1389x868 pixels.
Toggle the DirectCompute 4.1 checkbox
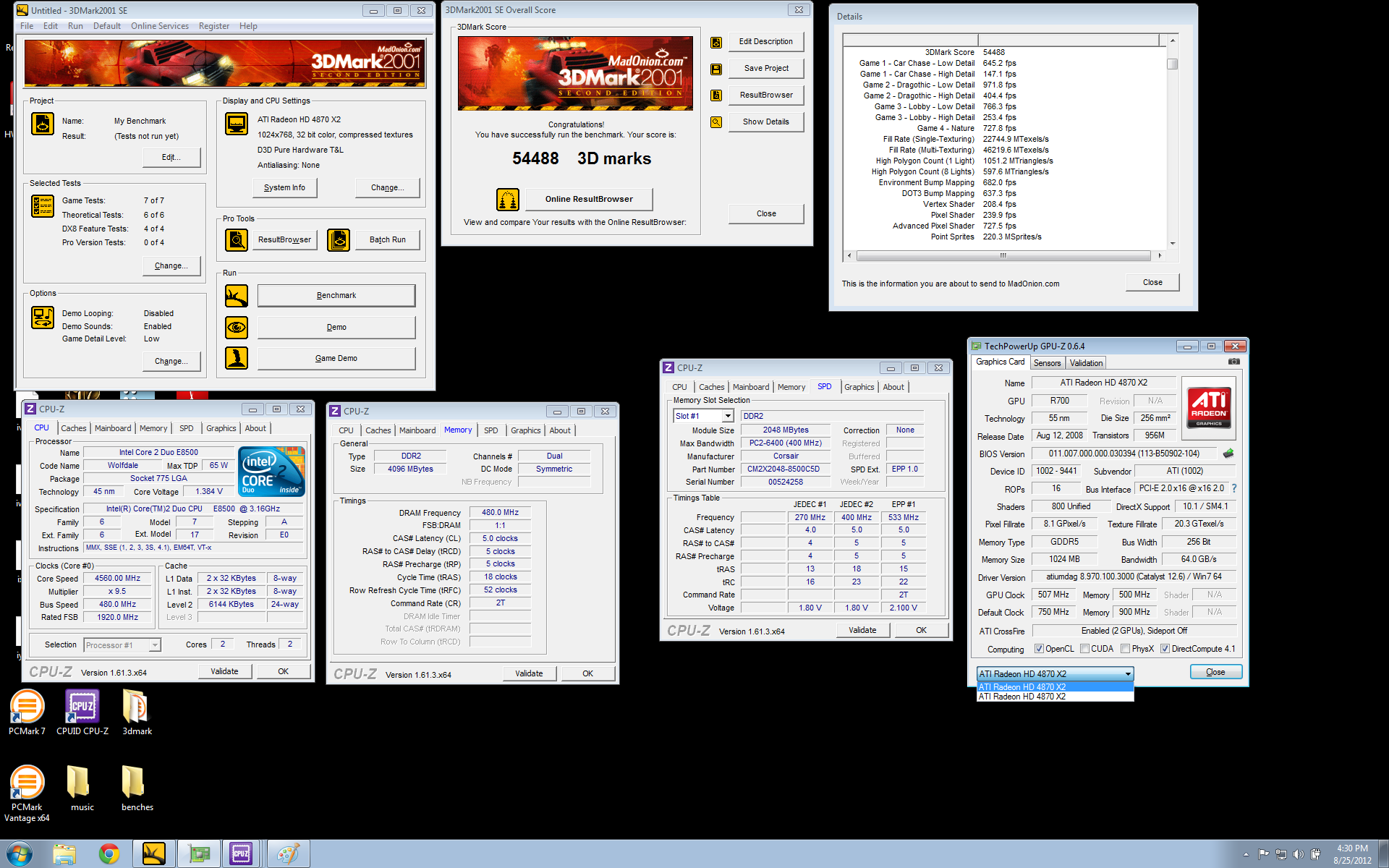(x=1165, y=649)
